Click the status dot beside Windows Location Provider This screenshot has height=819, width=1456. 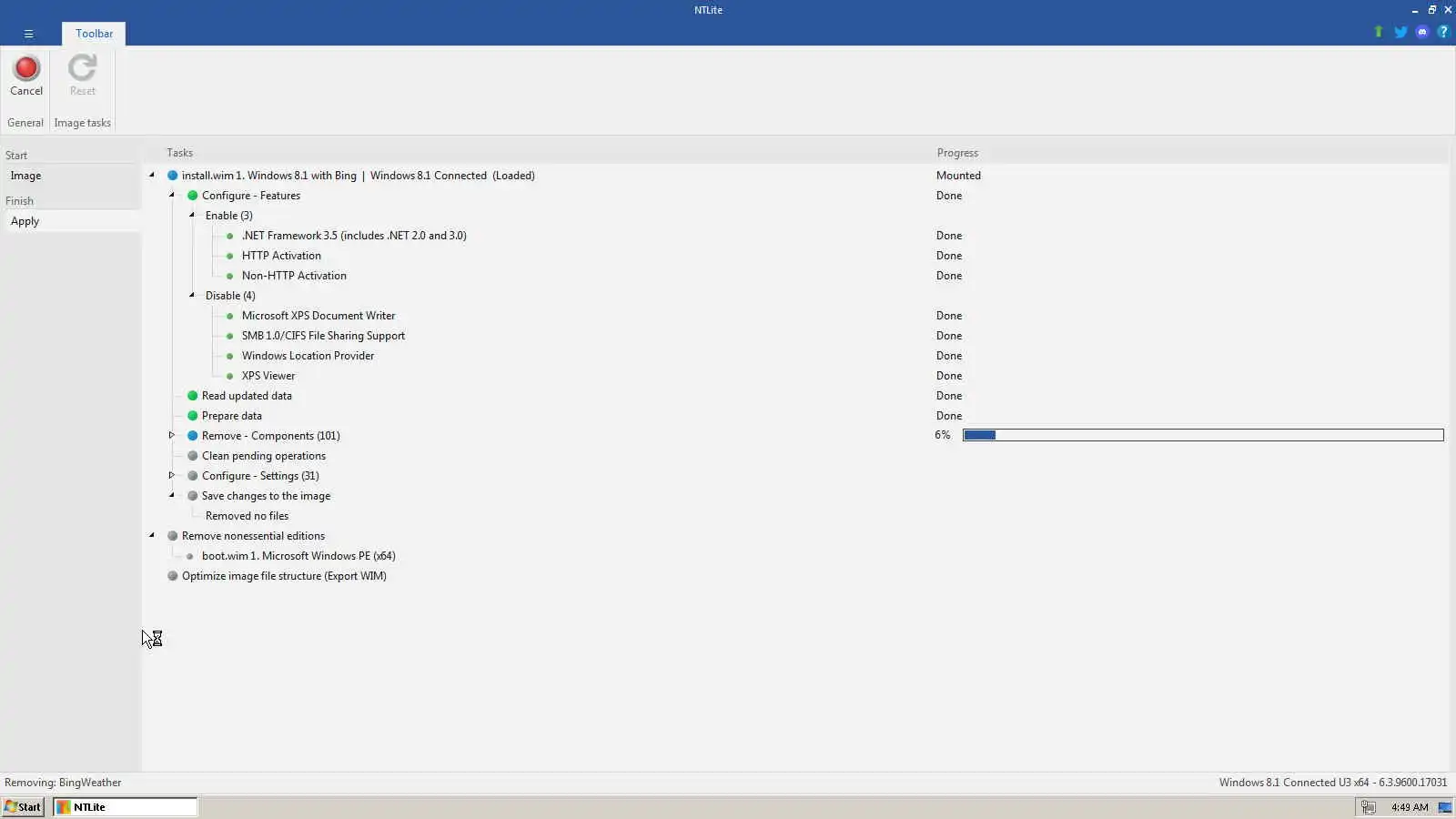(229, 356)
